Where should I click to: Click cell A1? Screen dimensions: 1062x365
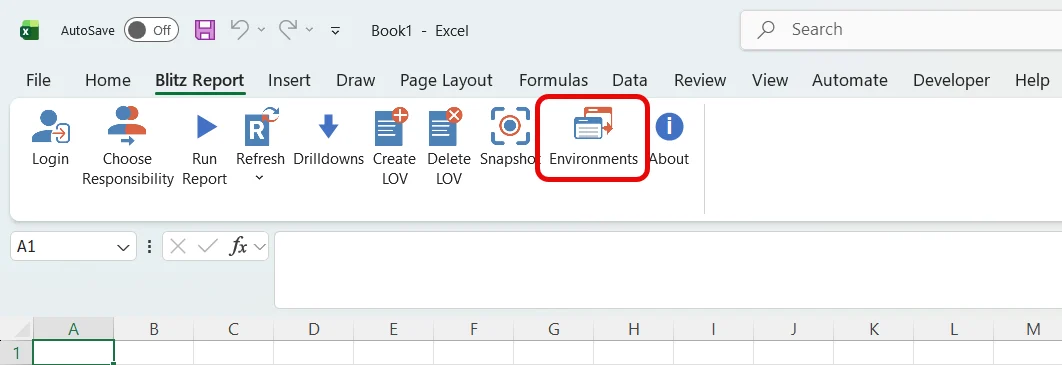coord(73,353)
